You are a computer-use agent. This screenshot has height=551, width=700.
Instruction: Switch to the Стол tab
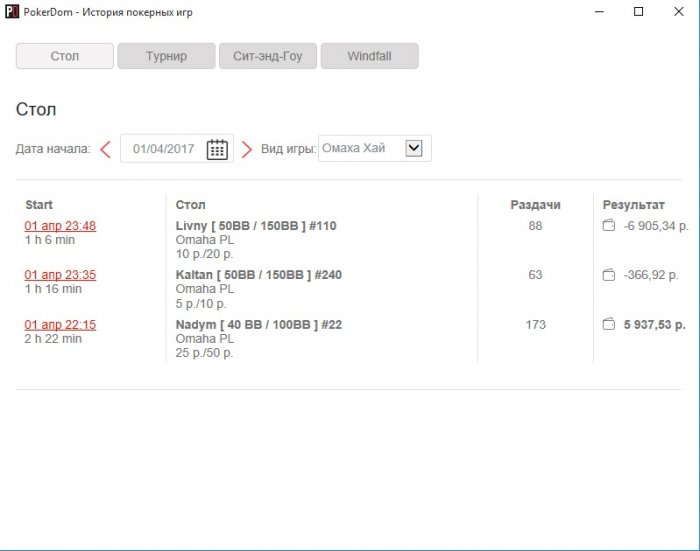coord(65,56)
